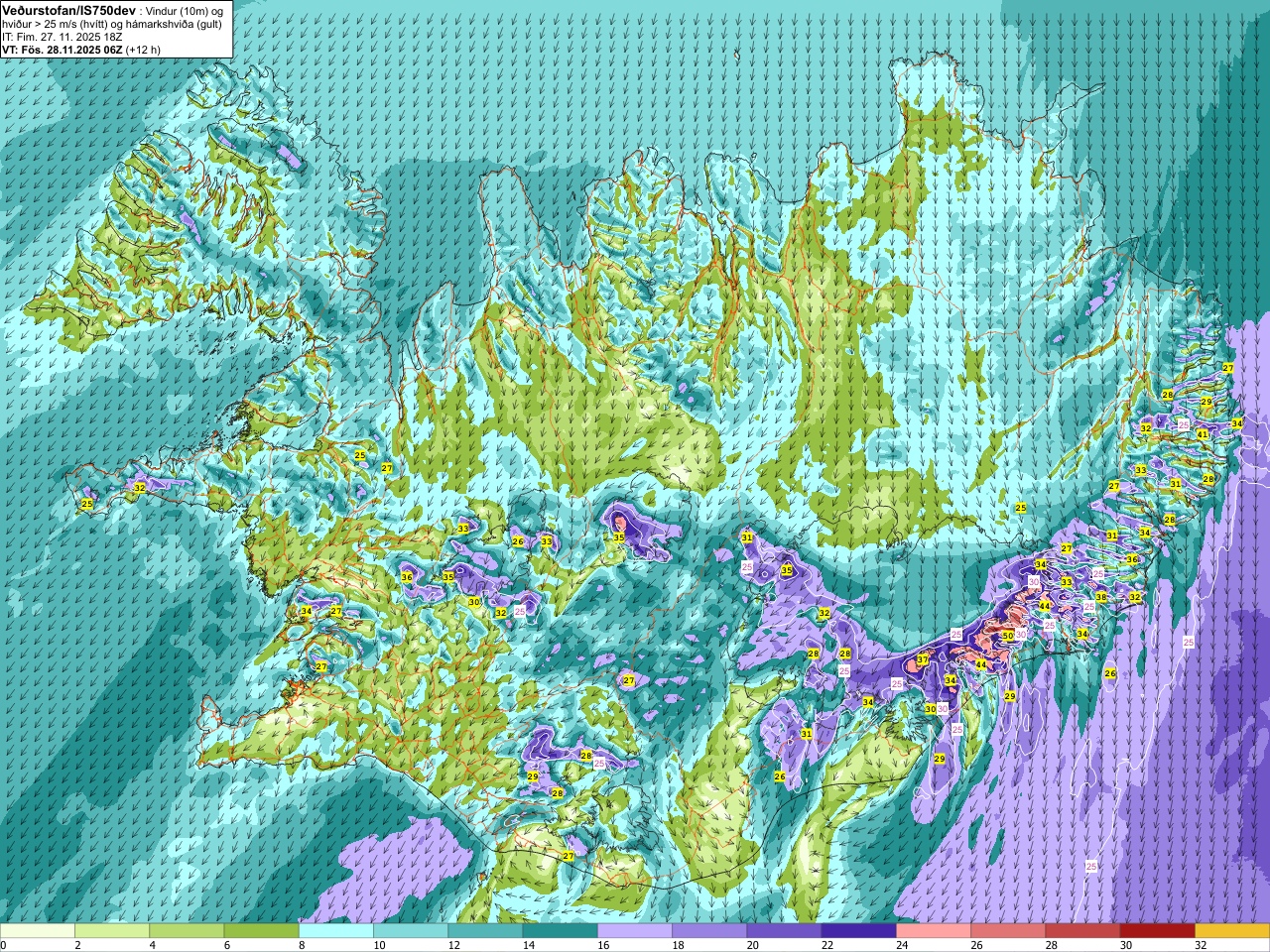Pick the 10–12 m/s legend color swatch
This screenshot has height=952, width=1270.
pyautogui.click(x=411, y=931)
